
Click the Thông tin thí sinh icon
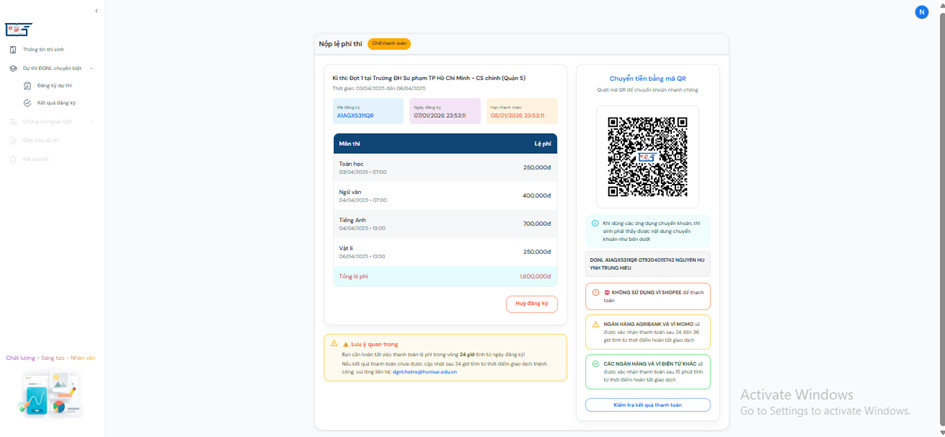point(13,49)
